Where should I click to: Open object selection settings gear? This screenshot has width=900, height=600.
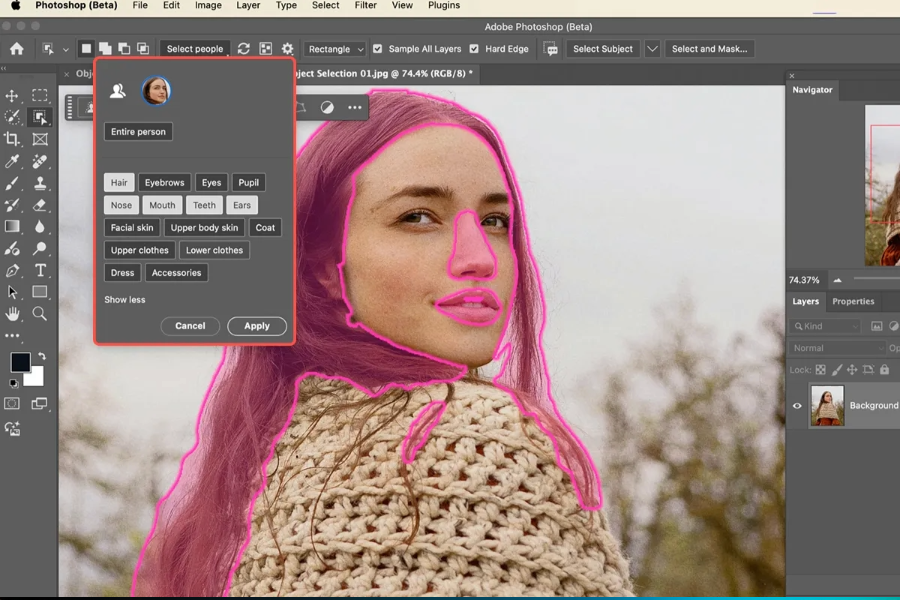[288, 49]
